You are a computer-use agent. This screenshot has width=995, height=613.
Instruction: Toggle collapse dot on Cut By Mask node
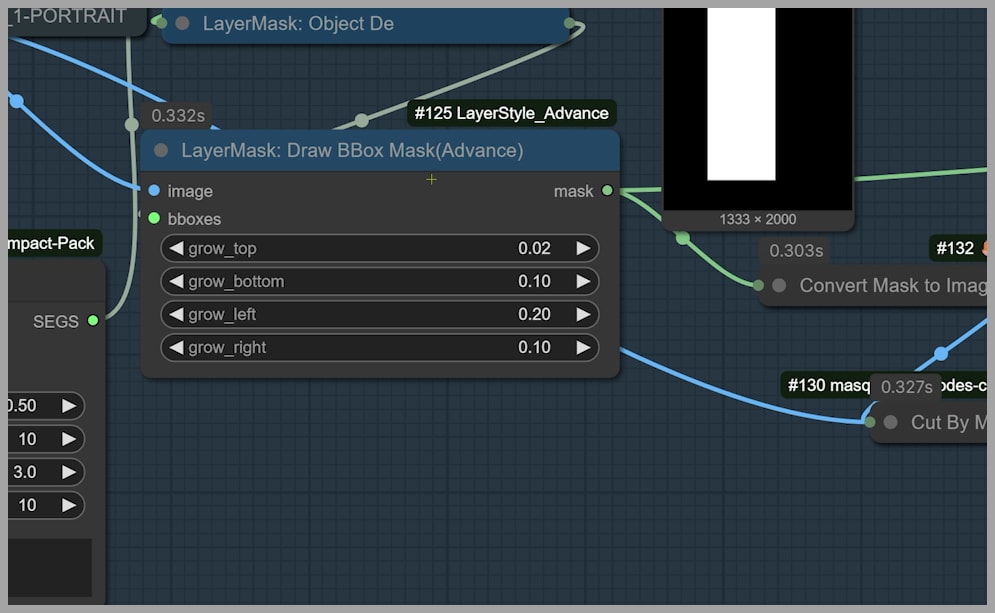[x=891, y=422]
